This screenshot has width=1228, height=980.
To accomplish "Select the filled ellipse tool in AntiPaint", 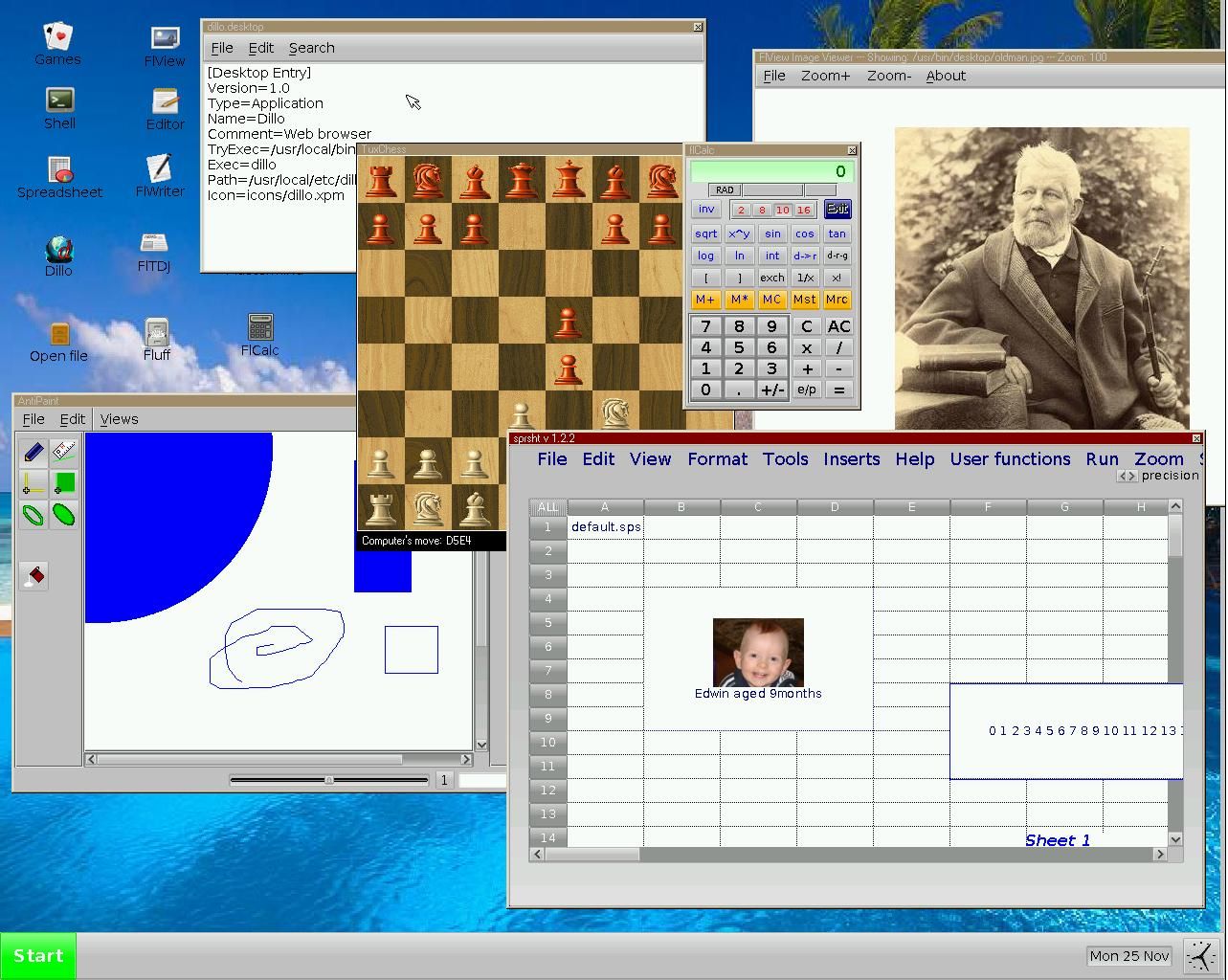I will [x=64, y=515].
